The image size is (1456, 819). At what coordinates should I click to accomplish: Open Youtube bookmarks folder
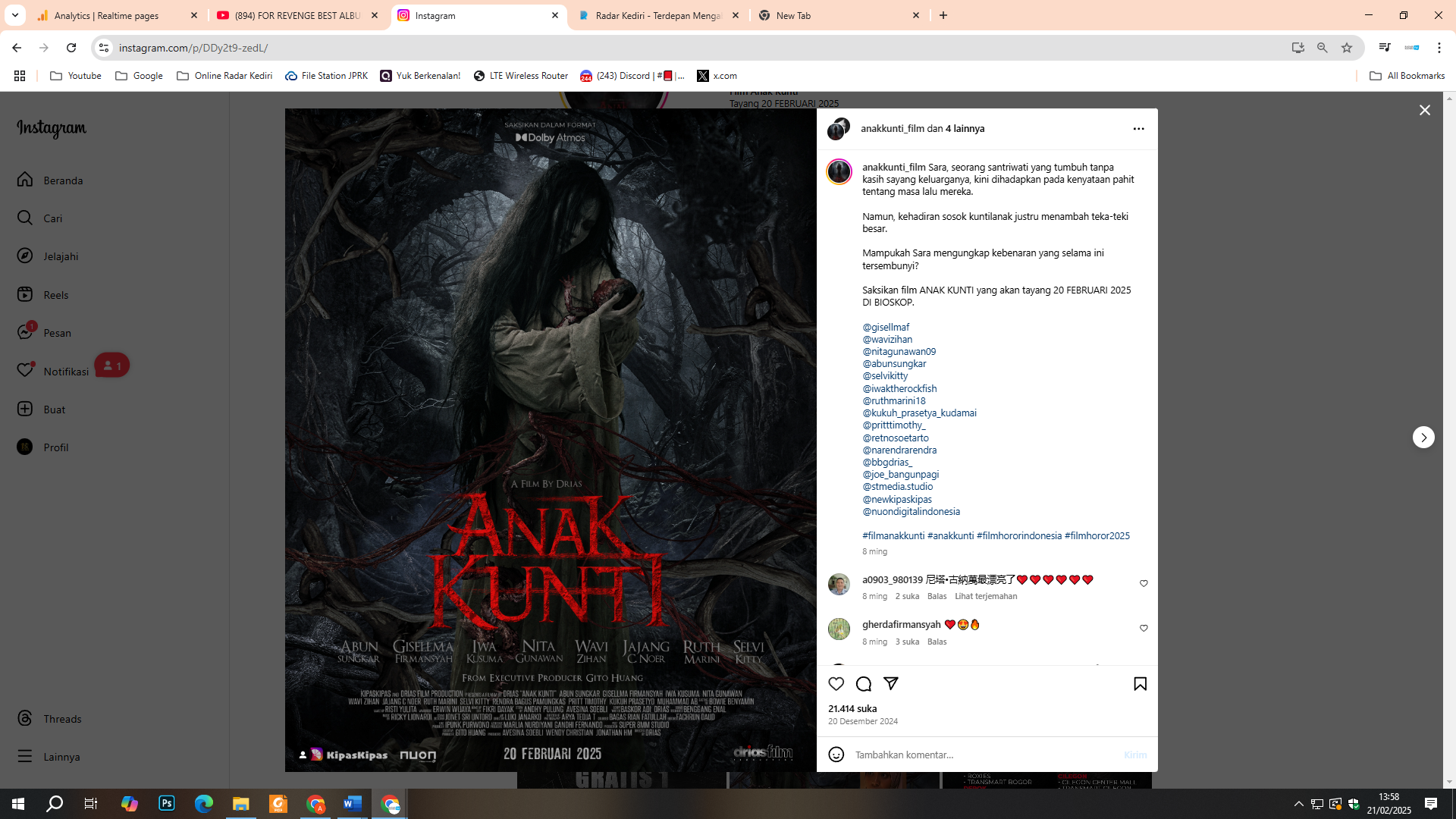[x=76, y=76]
